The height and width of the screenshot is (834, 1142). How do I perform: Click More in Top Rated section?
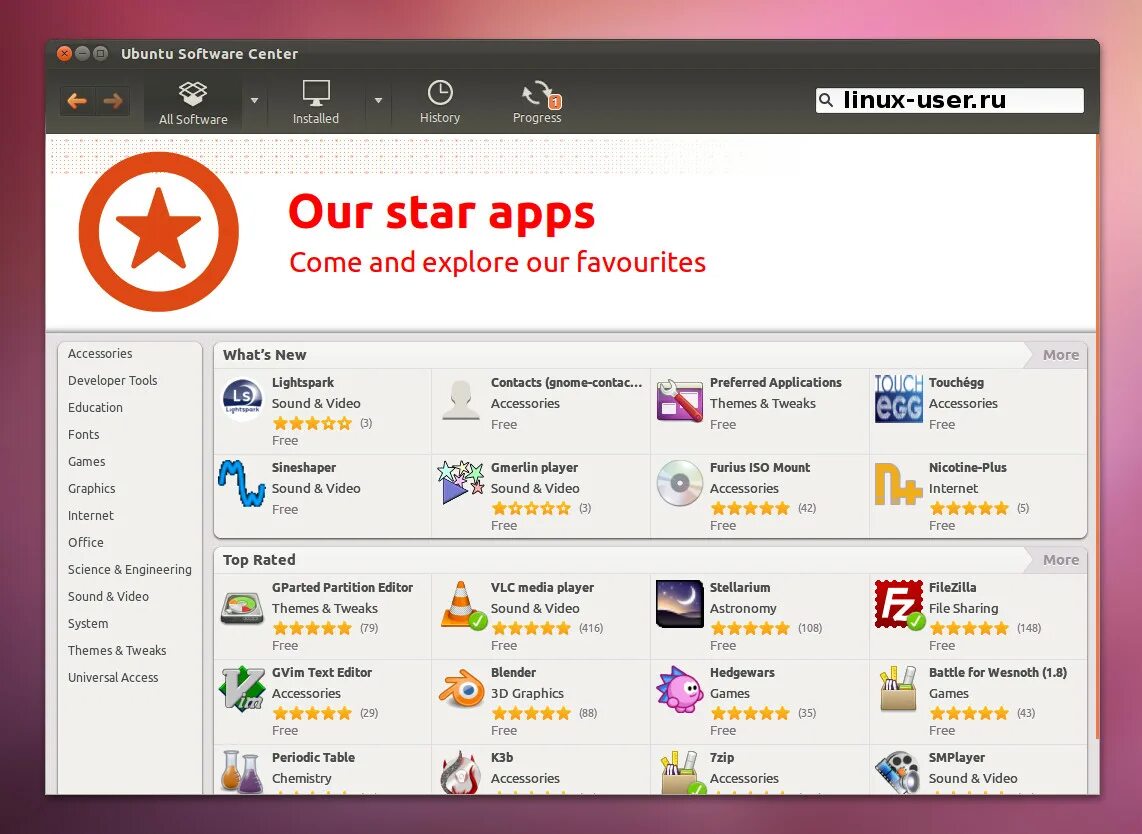coord(1060,559)
